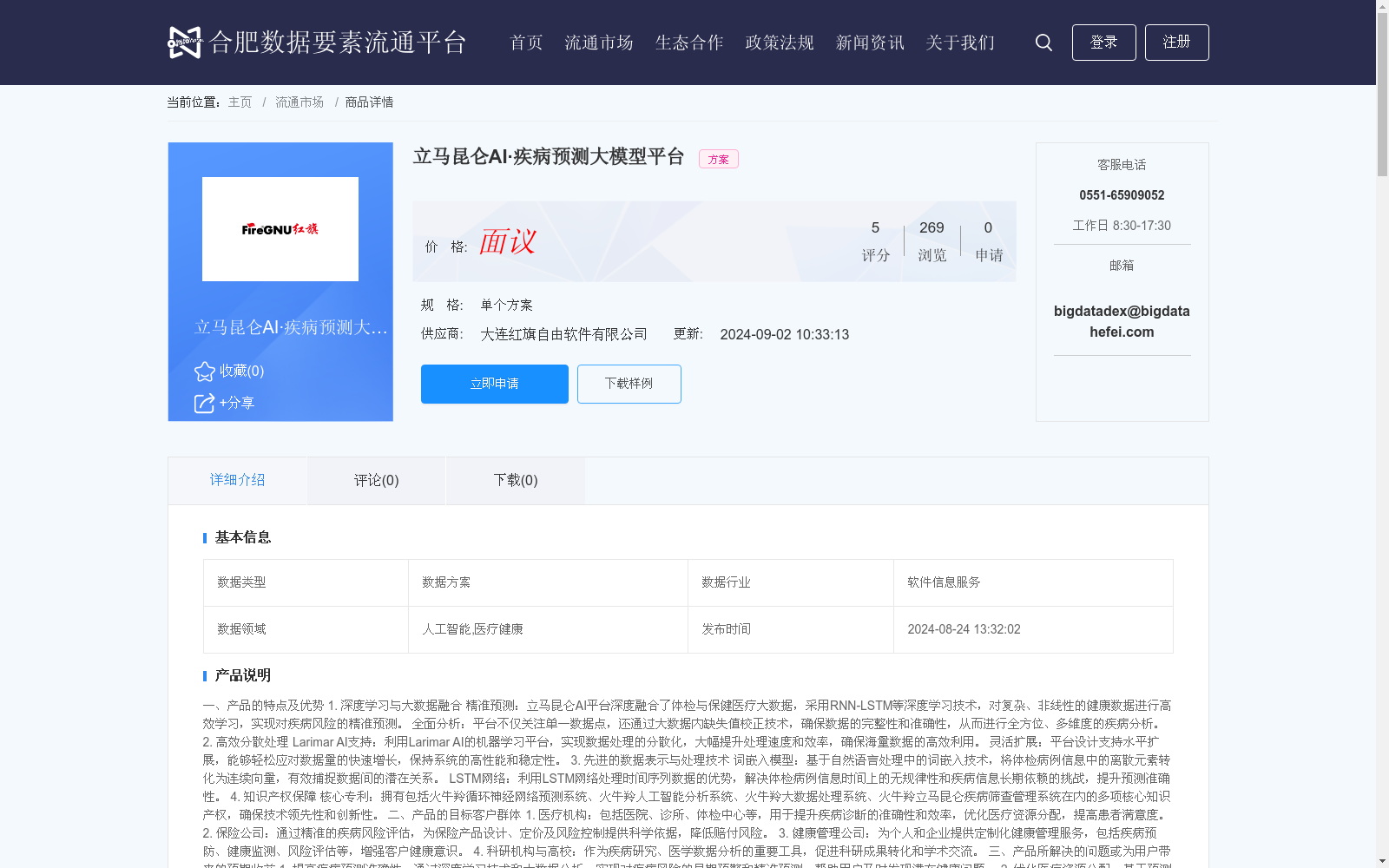
Task: Click the 软件信息服务 table cell
Action: coord(1033,582)
